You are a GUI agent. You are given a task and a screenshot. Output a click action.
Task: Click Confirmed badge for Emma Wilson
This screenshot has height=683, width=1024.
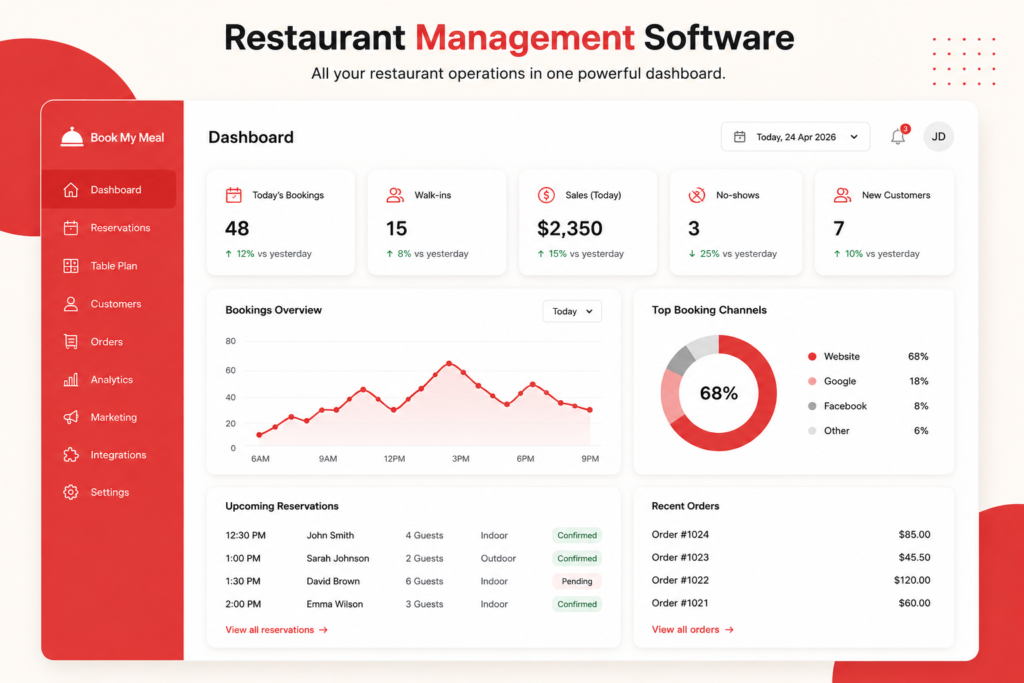coord(577,604)
